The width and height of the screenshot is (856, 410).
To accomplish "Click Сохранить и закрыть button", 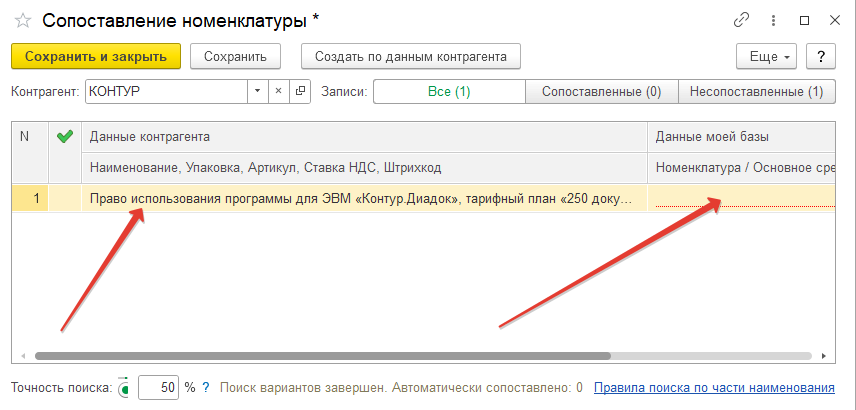I will (96, 56).
